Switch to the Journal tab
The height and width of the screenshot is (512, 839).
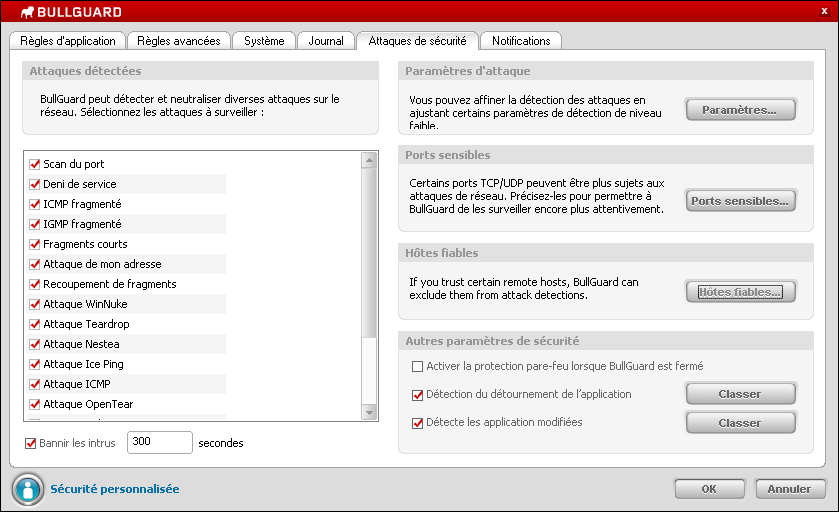coord(325,41)
